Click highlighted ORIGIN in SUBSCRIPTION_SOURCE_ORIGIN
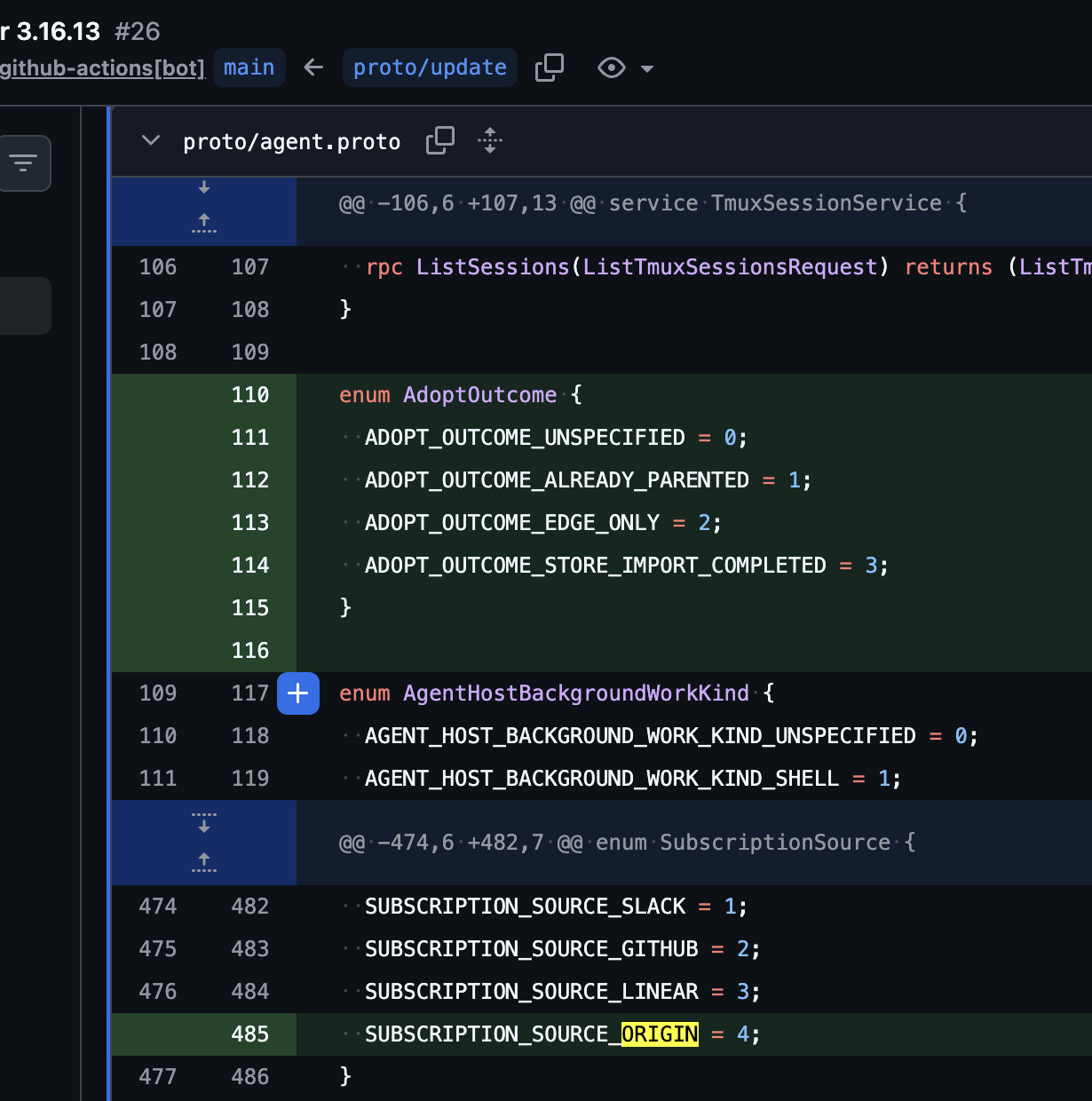Screen dimensions: 1092x1101 pyautogui.click(x=660, y=1034)
